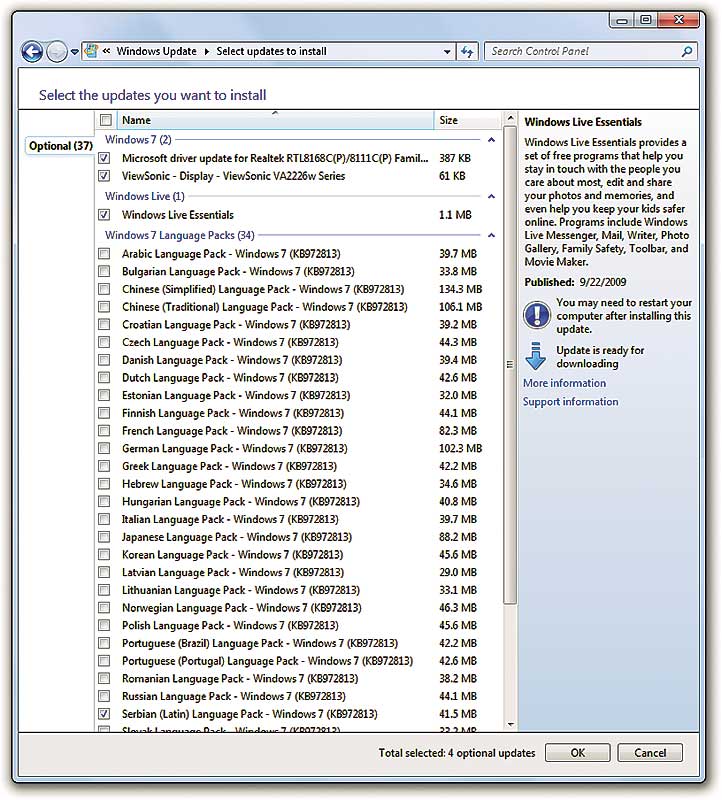This screenshot has width=722, height=800.
Task: Uncheck ViewSonic VA2226w Series display update
Action: click(104, 176)
